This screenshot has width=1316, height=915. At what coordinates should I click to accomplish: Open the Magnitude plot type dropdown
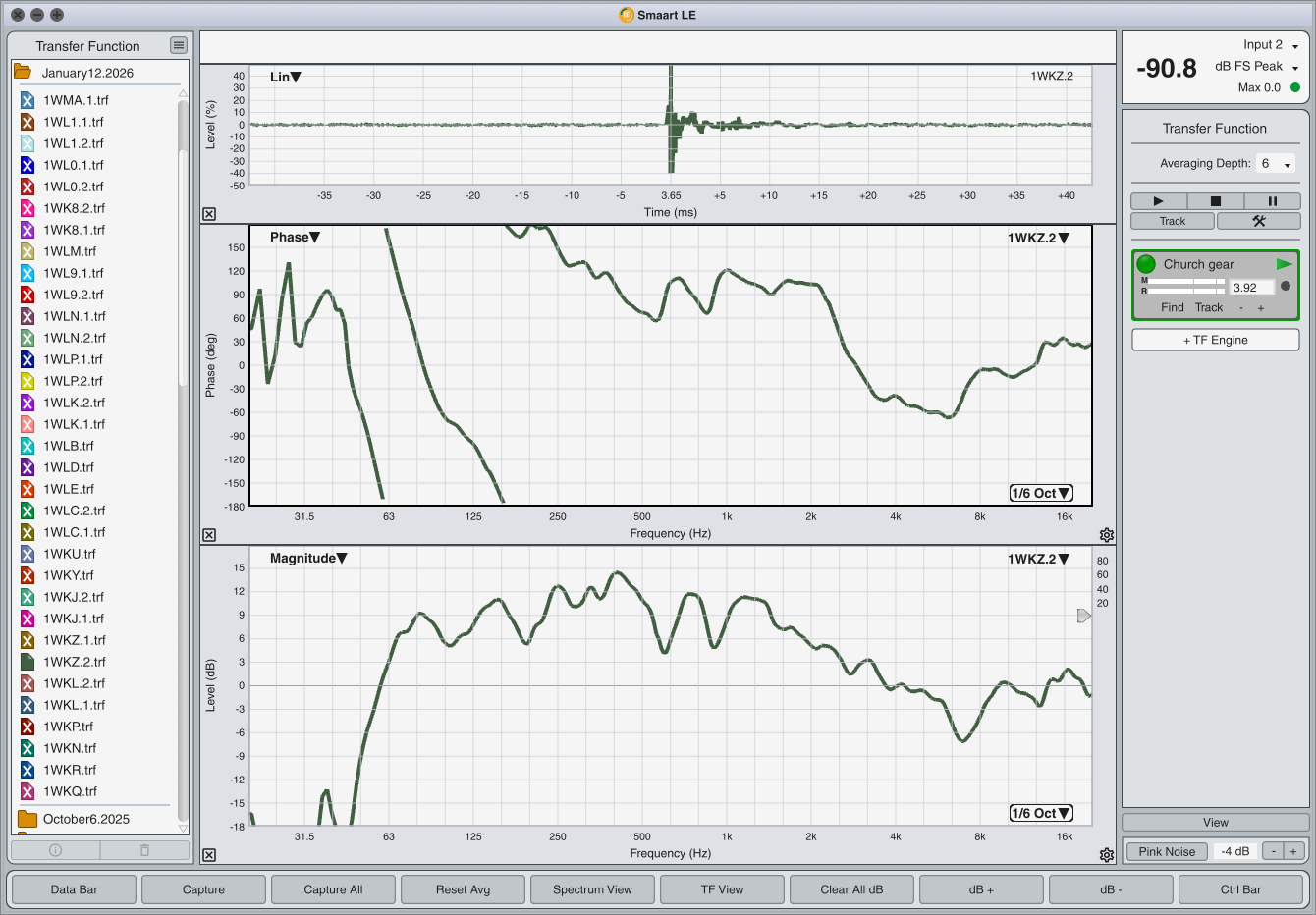pos(308,558)
